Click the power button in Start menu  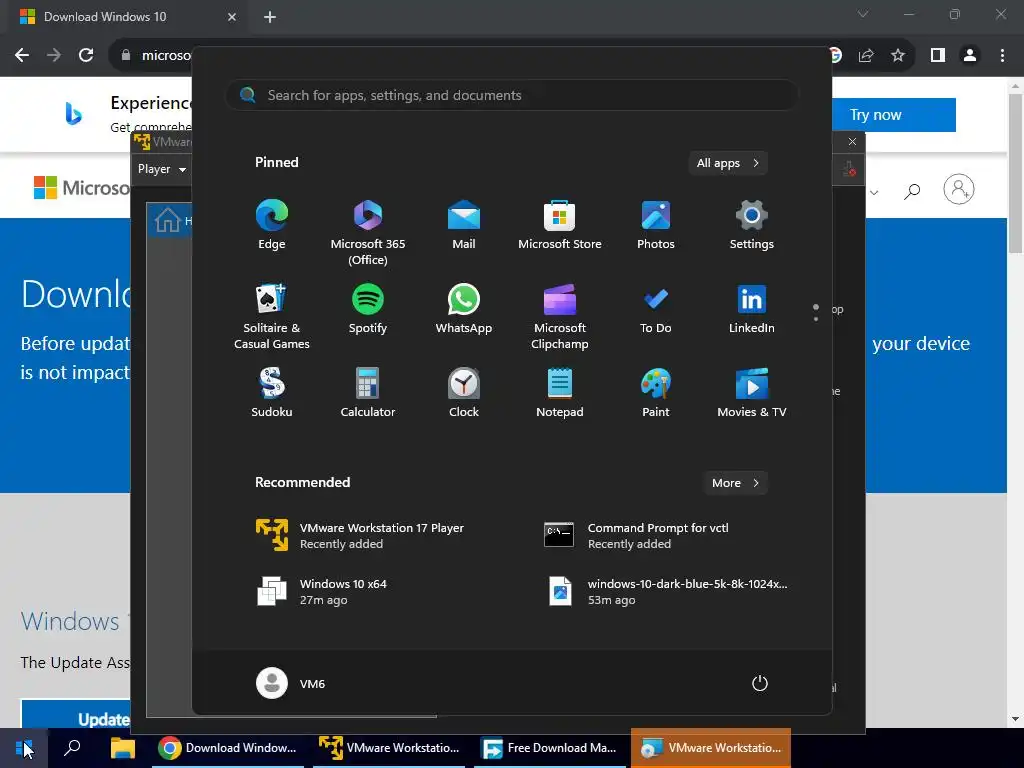760,683
